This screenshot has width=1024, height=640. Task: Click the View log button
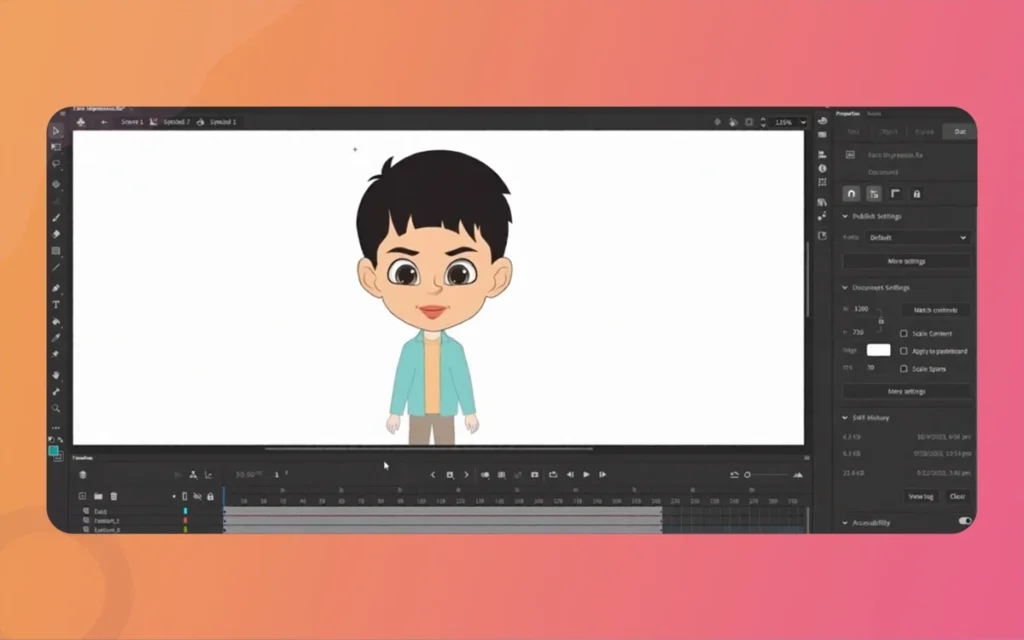920,496
